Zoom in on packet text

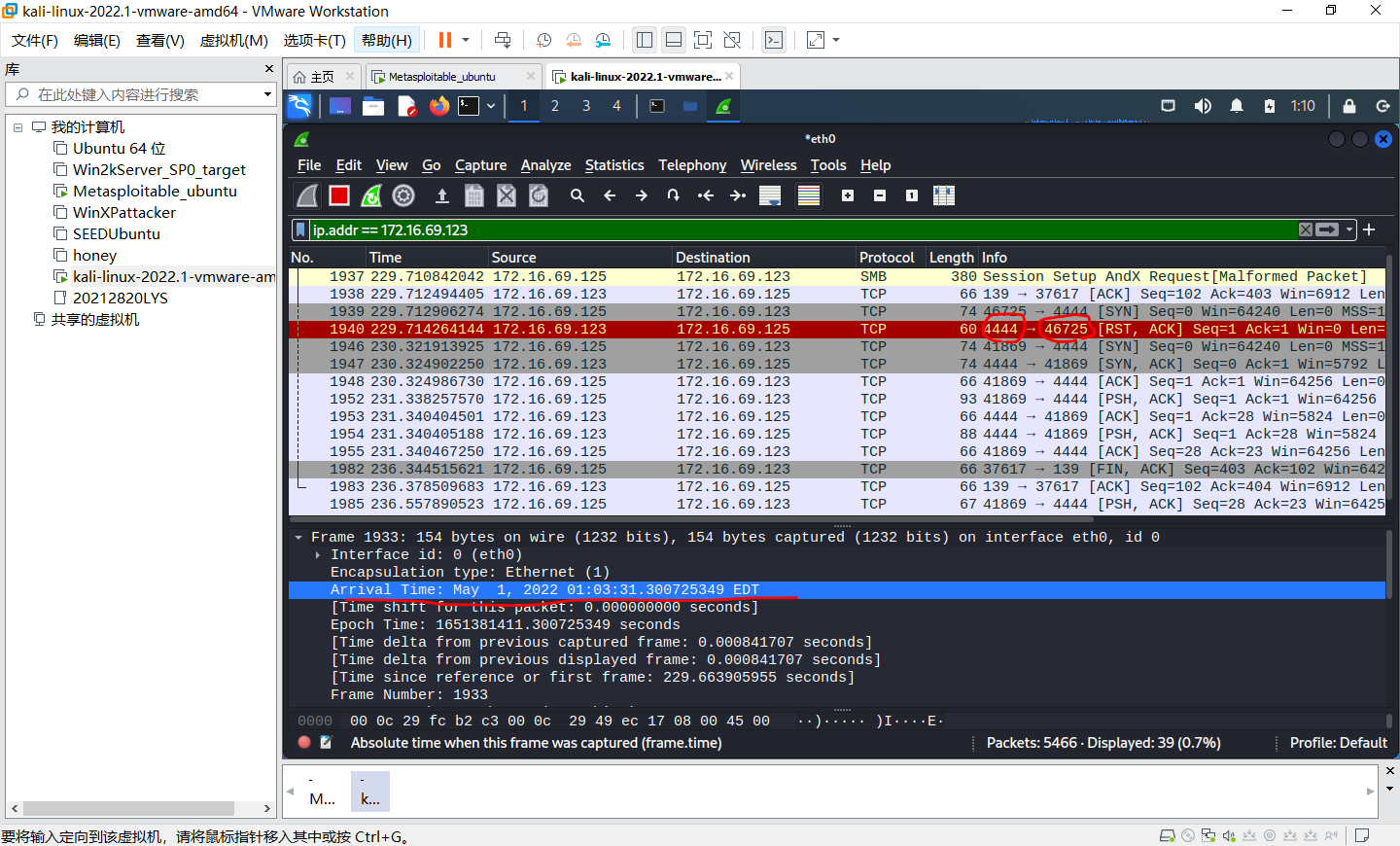(848, 195)
